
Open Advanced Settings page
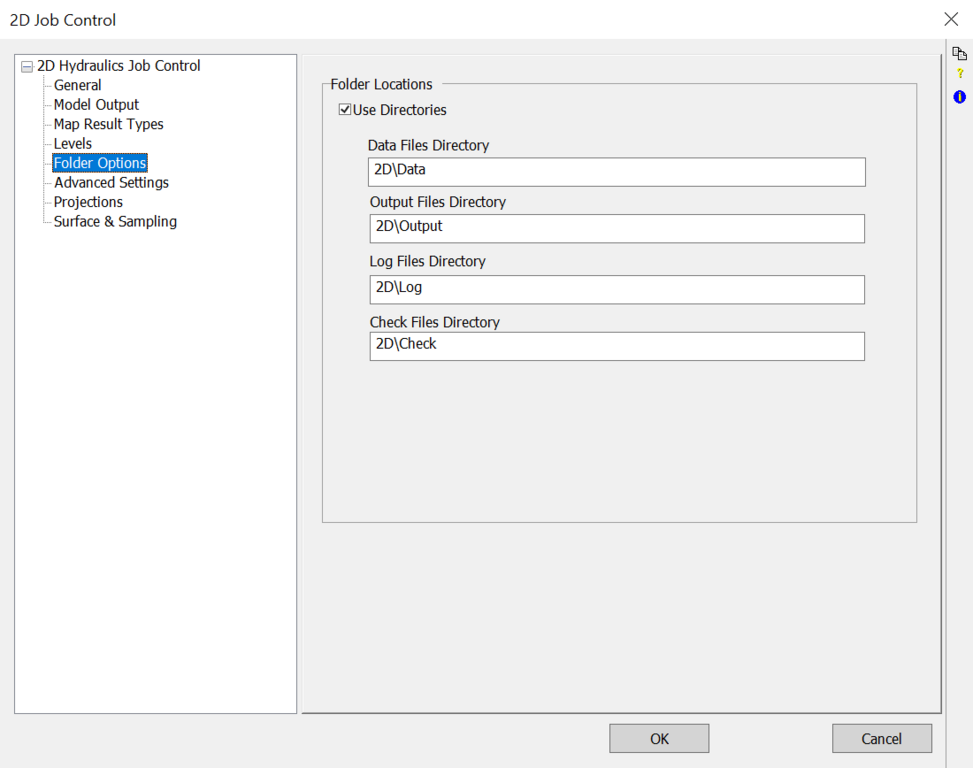point(111,183)
